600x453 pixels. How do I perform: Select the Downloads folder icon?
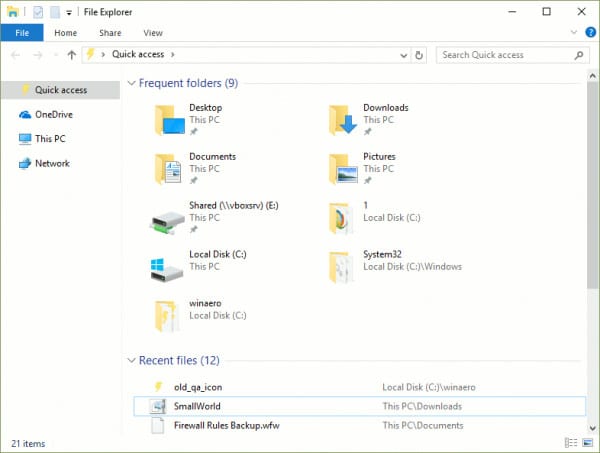coord(343,120)
